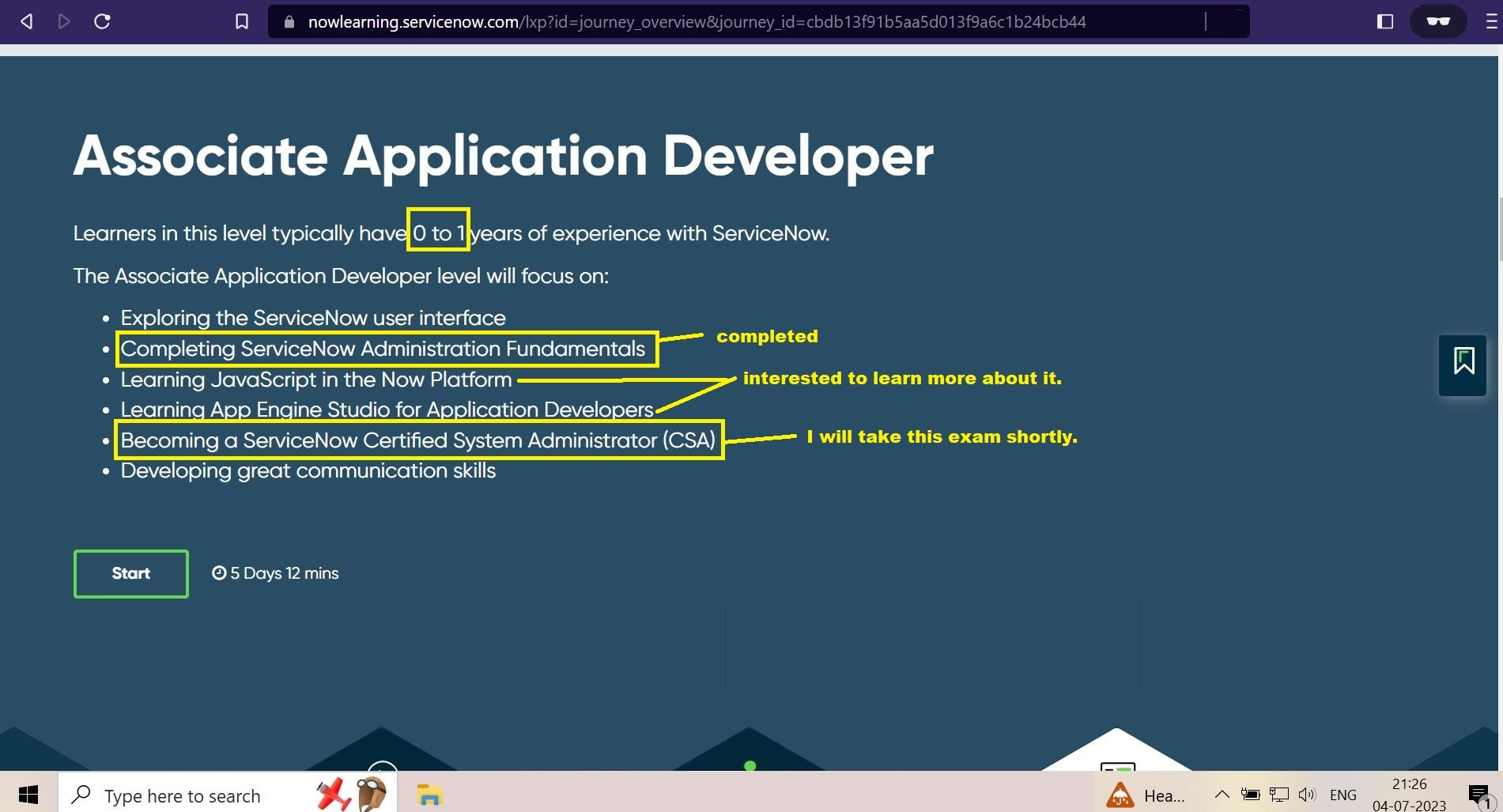Image resolution: width=1503 pixels, height=812 pixels.
Task: Click the browser back arrow
Action: pyautogui.click(x=27, y=21)
